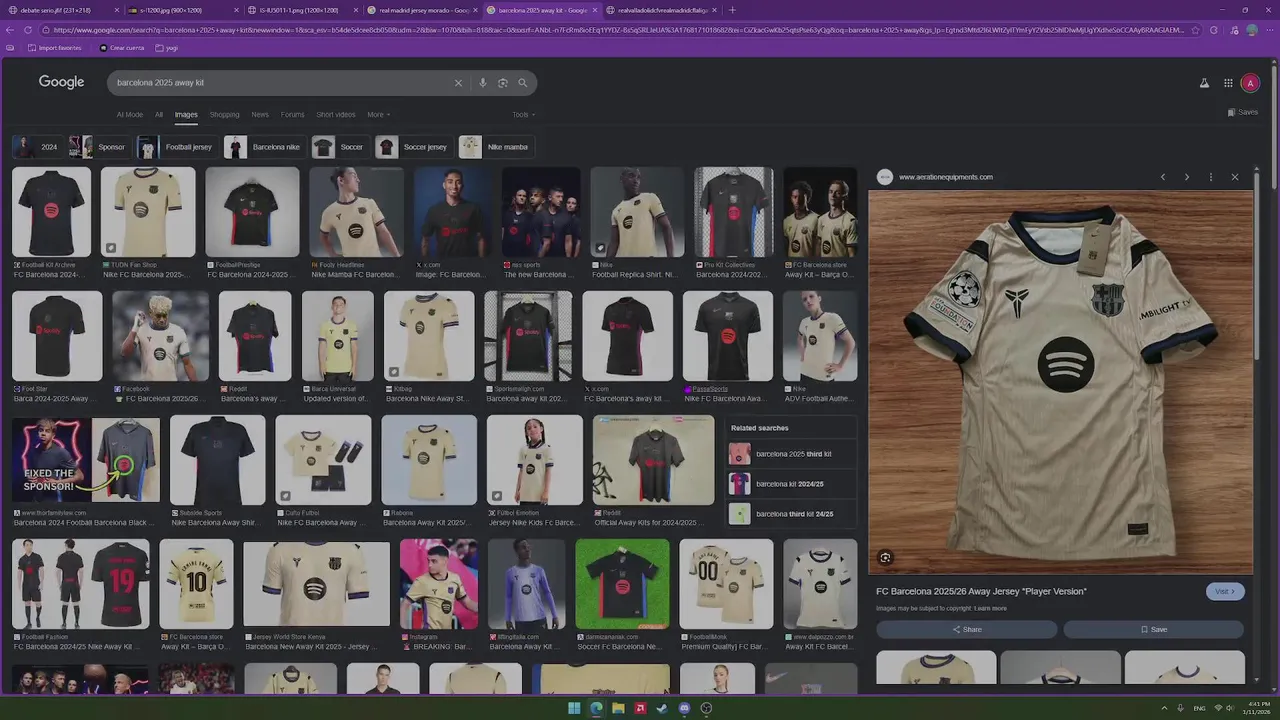This screenshot has height=720, width=1280.
Task: Open new browser tab
Action: pos(732,10)
